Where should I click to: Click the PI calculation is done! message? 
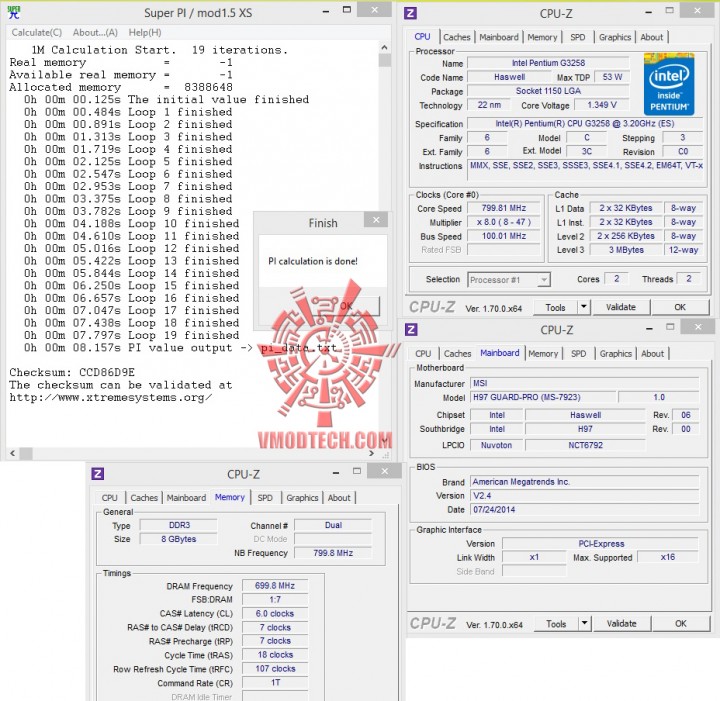click(313, 261)
